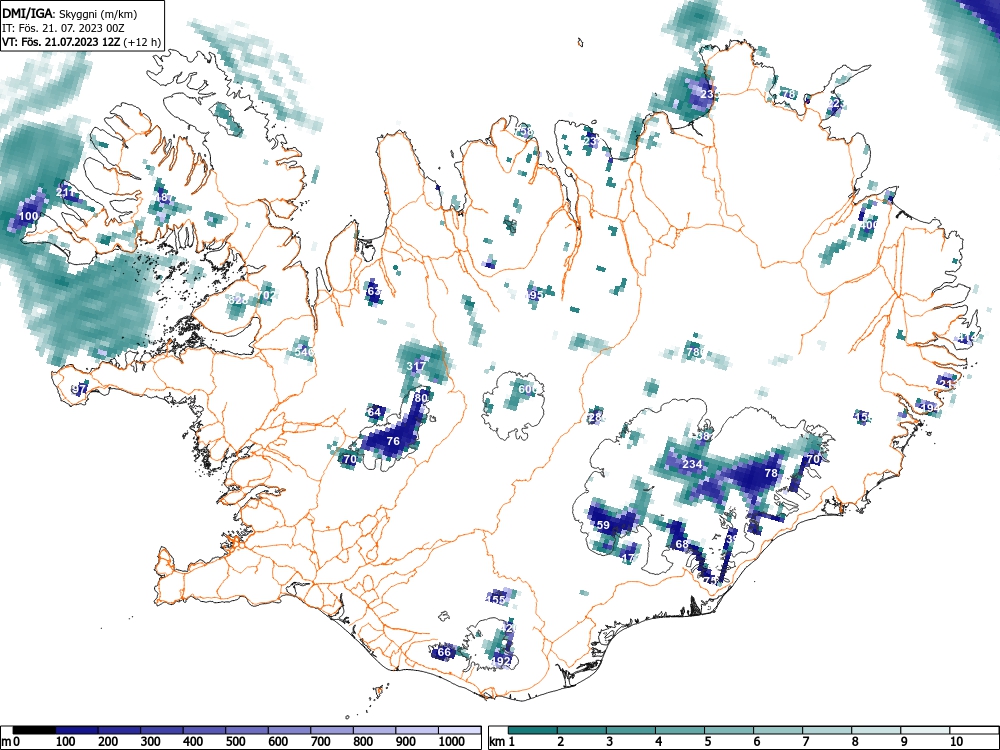Click the '66' visibility value on the map
The width and height of the screenshot is (1000, 750).
point(444,652)
